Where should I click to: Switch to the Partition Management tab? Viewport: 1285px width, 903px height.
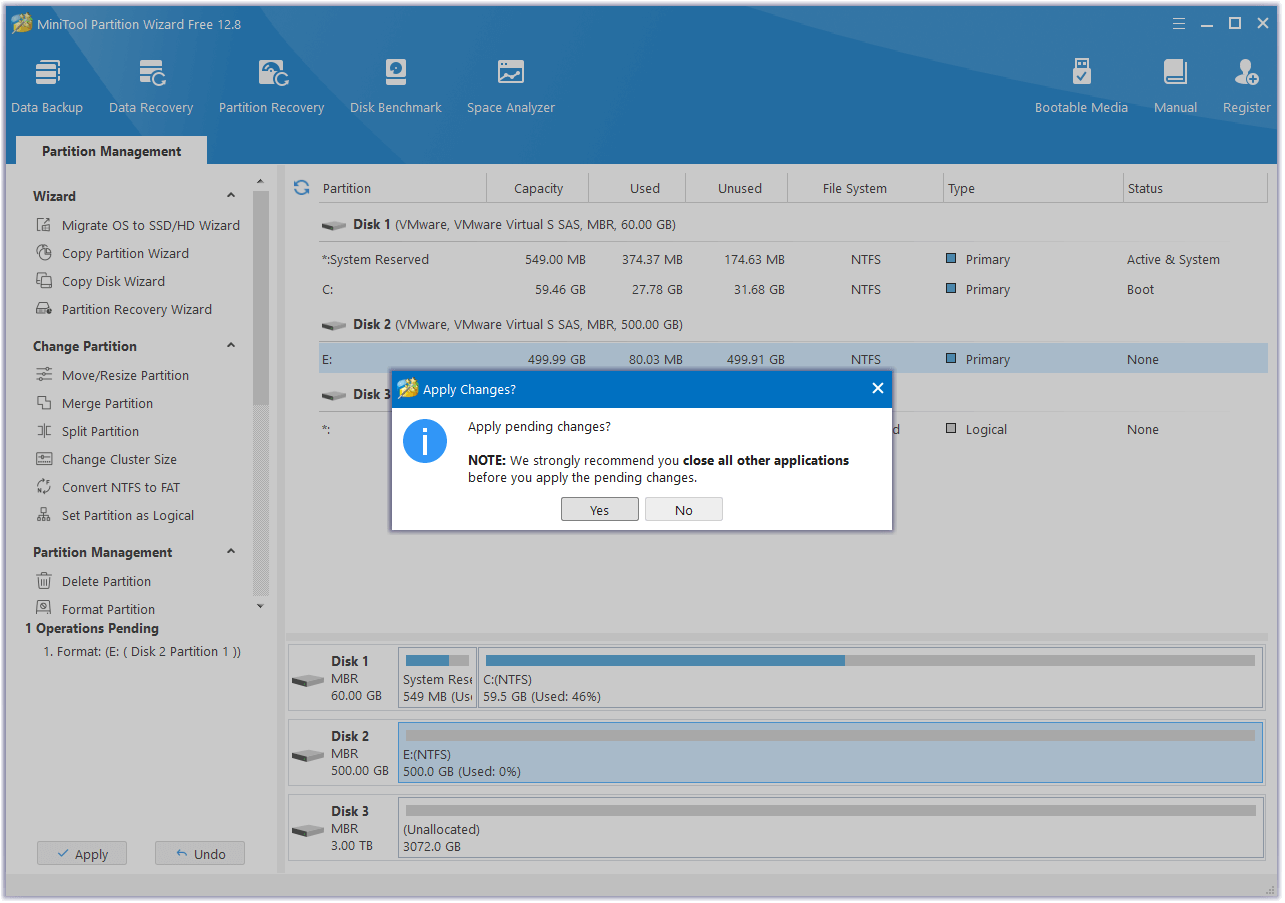pyautogui.click(x=112, y=151)
